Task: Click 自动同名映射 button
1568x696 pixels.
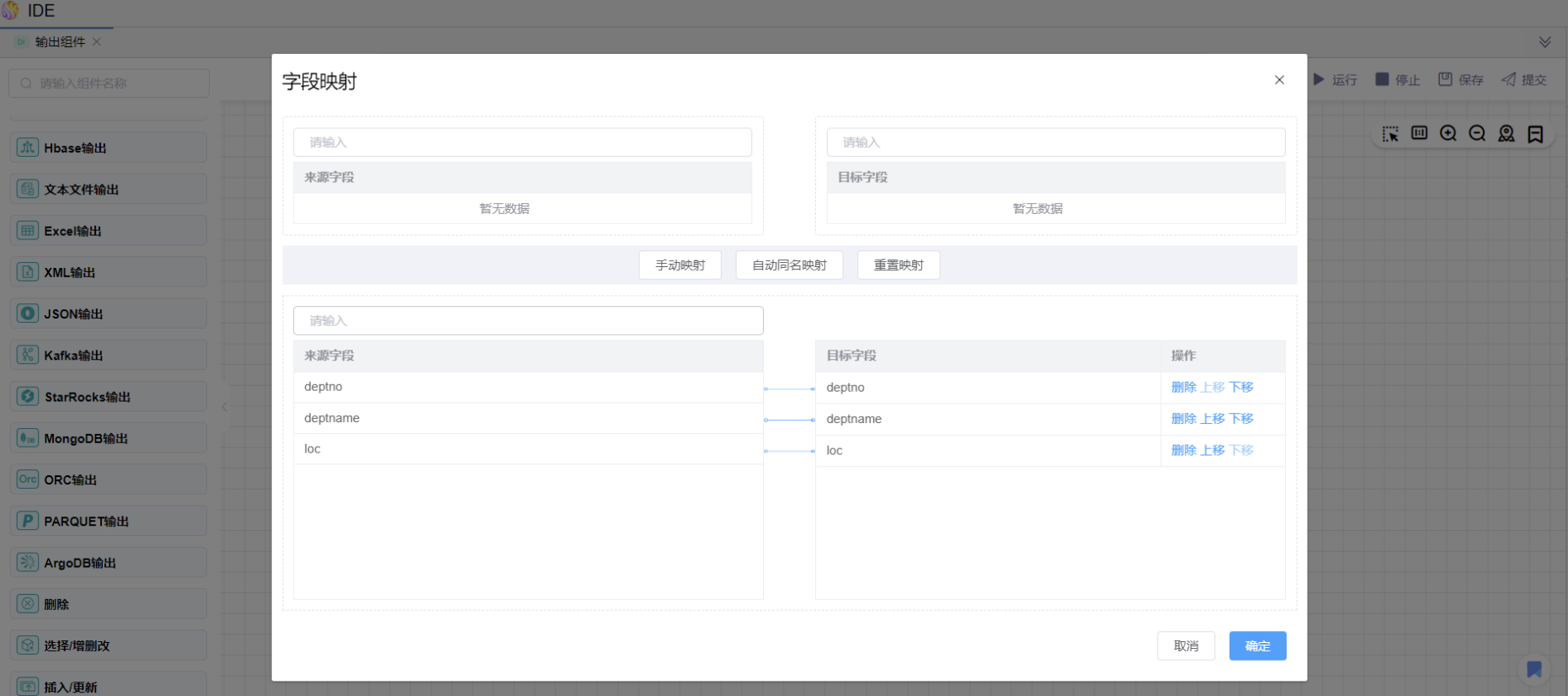Action: (x=789, y=265)
